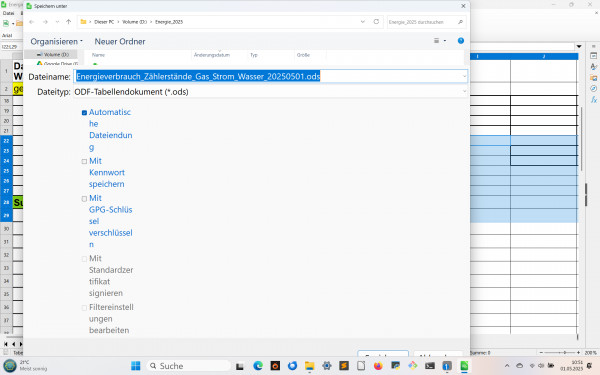
Task: Go forward in the save dialog navigation
Action: [45, 22]
